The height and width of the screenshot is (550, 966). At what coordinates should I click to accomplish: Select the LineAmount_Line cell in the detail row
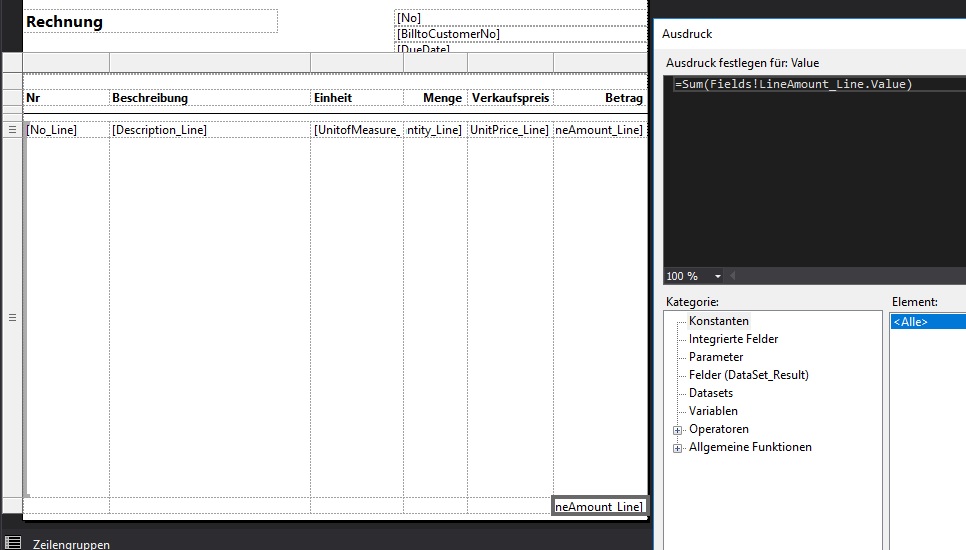pos(600,130)
